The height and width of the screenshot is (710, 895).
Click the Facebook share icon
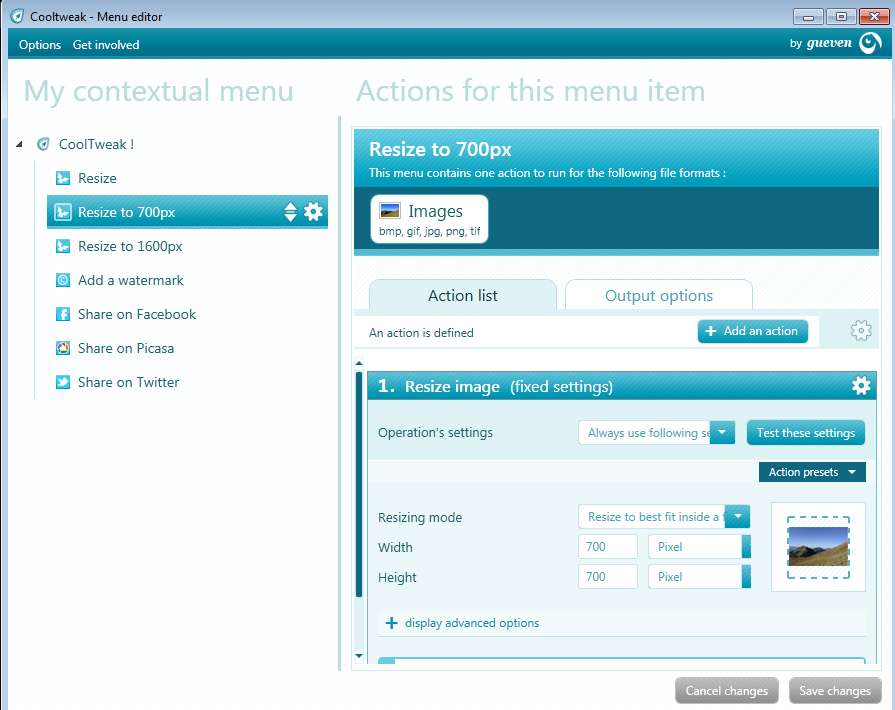click(x=63, y=314)
